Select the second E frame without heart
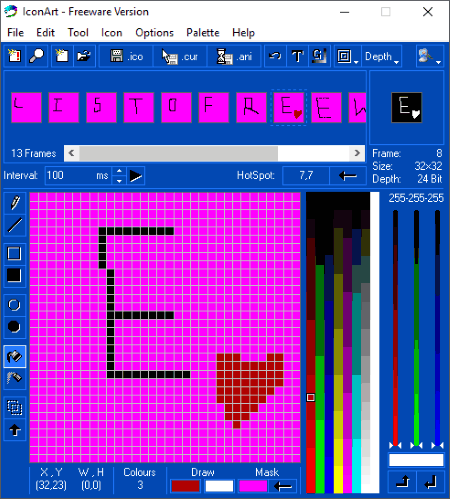 [326, 107]
